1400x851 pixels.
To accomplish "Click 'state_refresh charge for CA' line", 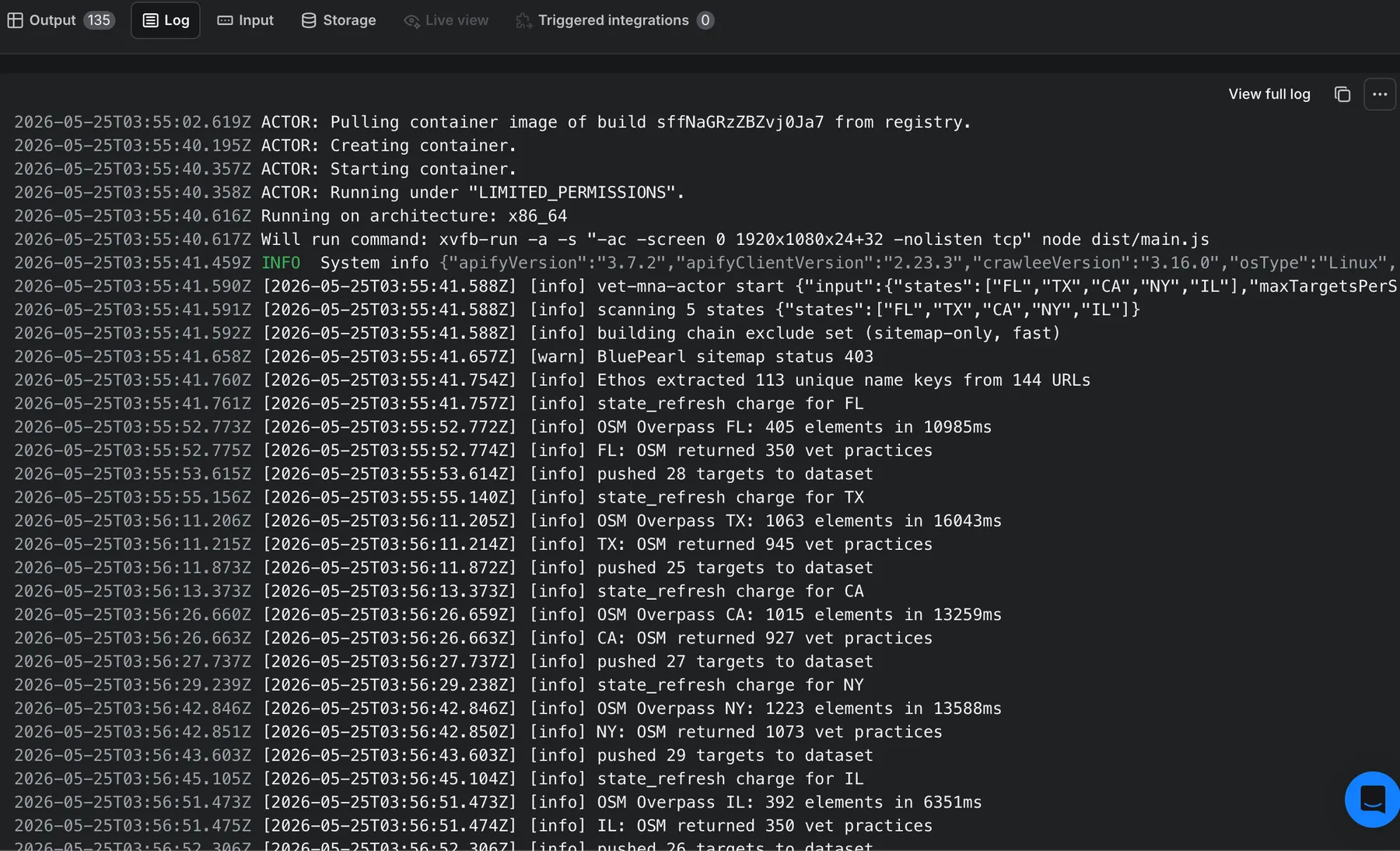I will point(439,590).
